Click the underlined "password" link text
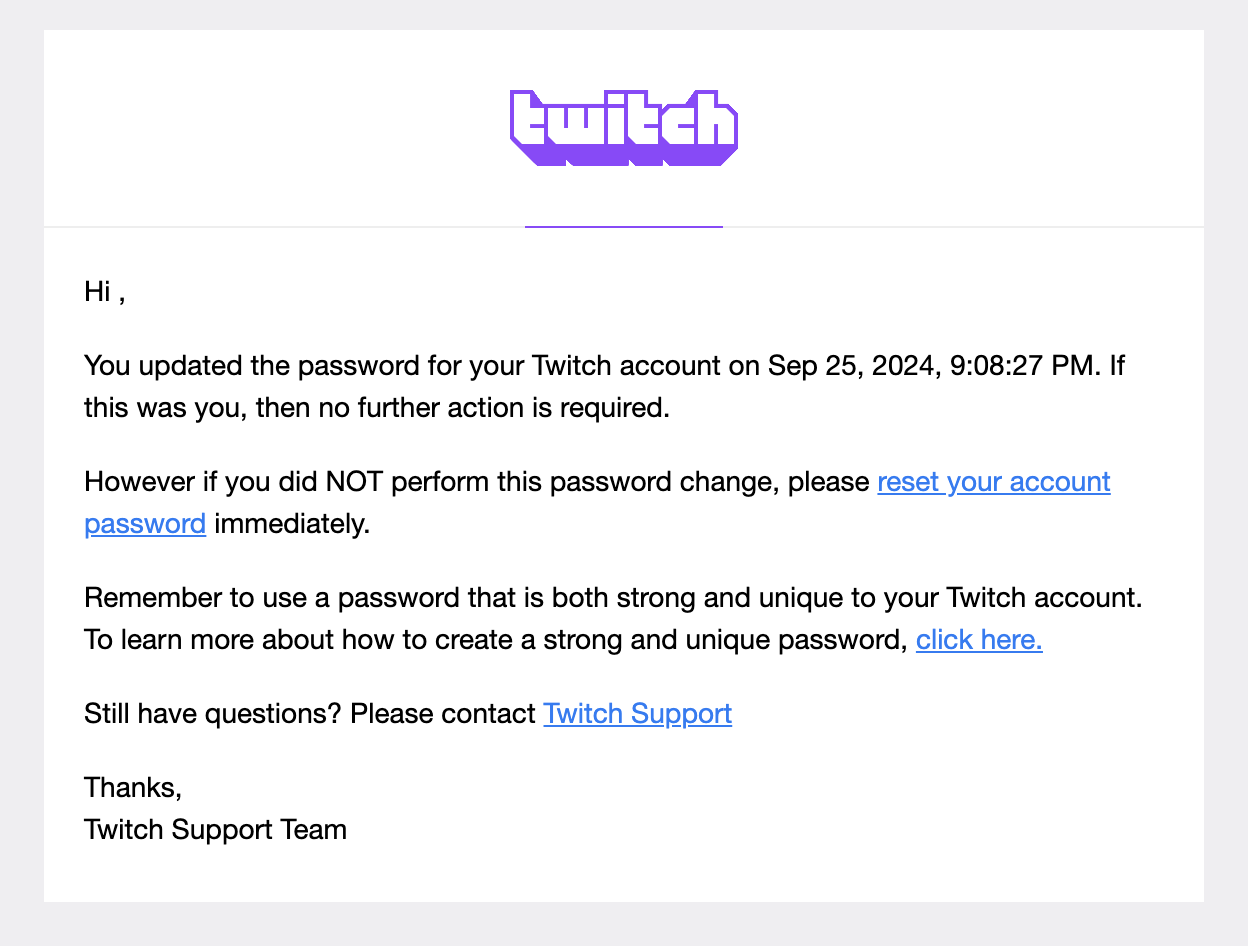The width and height of the screenshot is (1248, 946). 145,523
